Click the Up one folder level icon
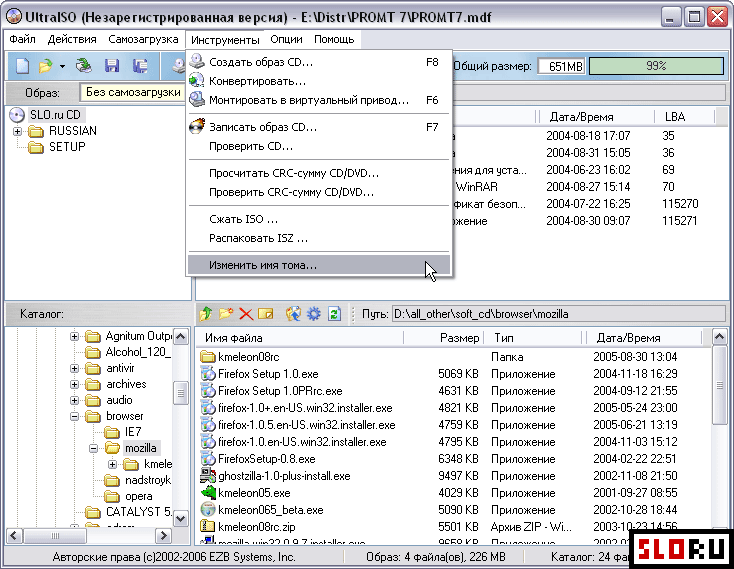 206,314
